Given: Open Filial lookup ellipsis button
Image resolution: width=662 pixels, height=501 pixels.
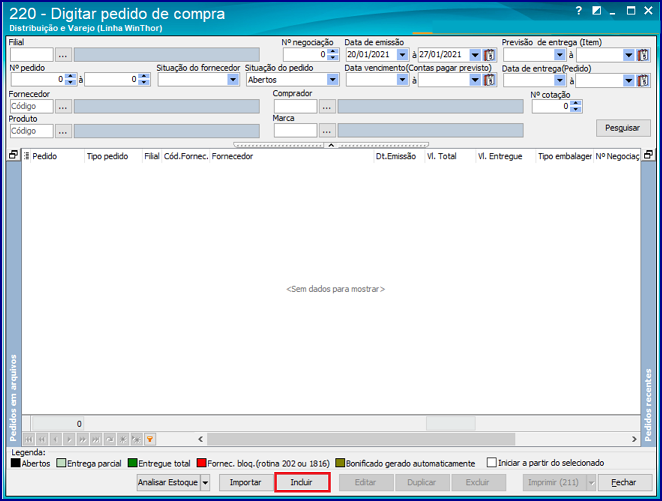Looking at the screenshot, I should (63, 55).
